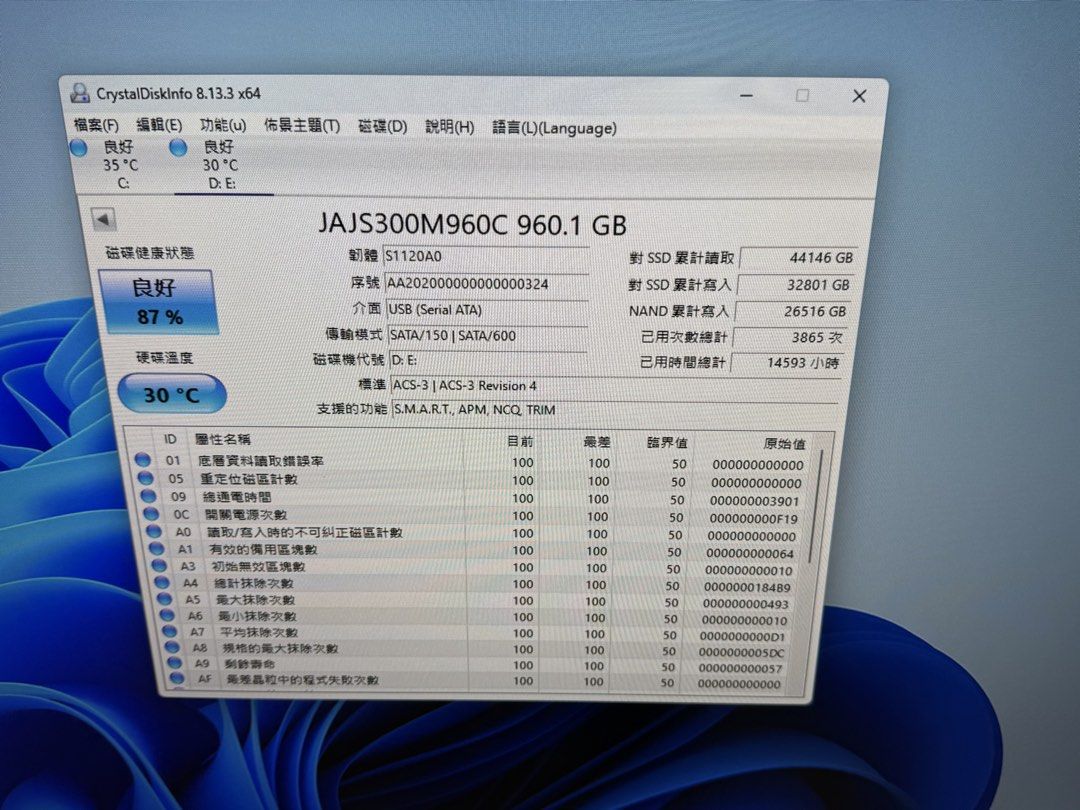Screen dimensions: 1080x810
Task: Click the status icon of row A8
Action: click(x=172, y=647)
